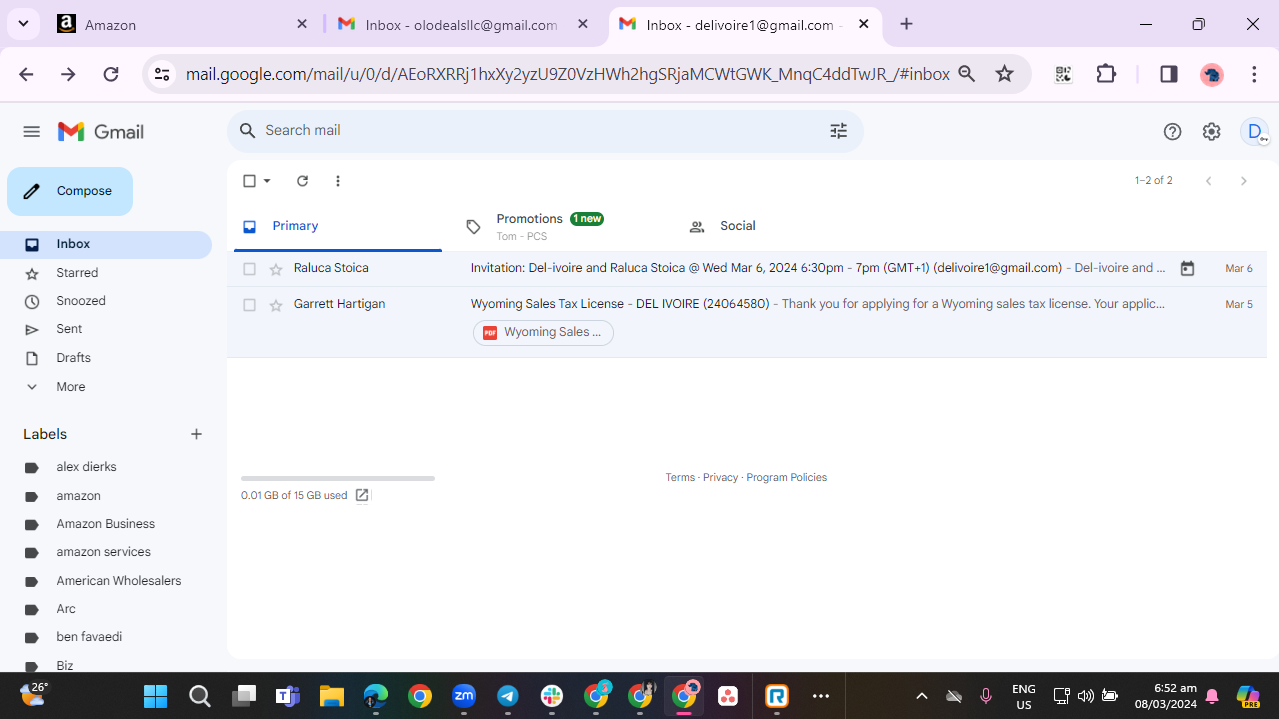Bookmark this page with the star
The height and width of the screenshot is (719, 1279).
1005,74
